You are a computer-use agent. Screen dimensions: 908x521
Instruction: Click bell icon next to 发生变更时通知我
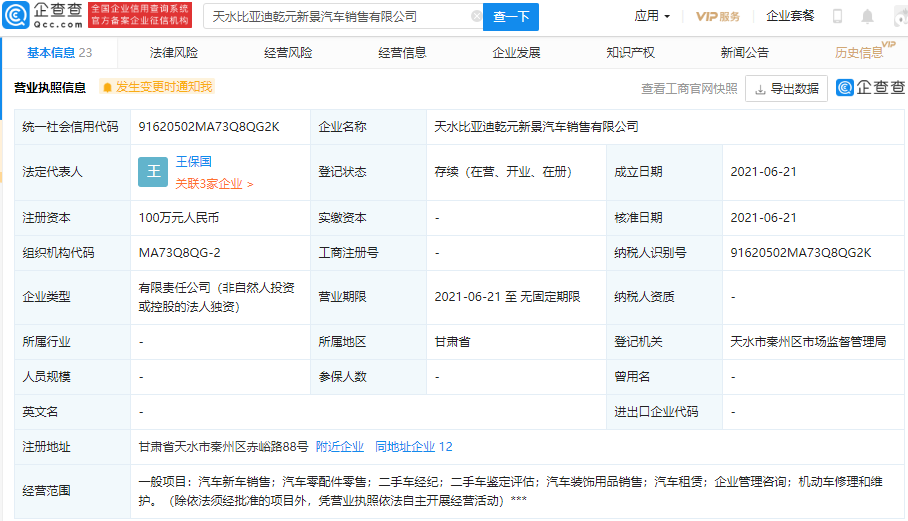point(107,87)
